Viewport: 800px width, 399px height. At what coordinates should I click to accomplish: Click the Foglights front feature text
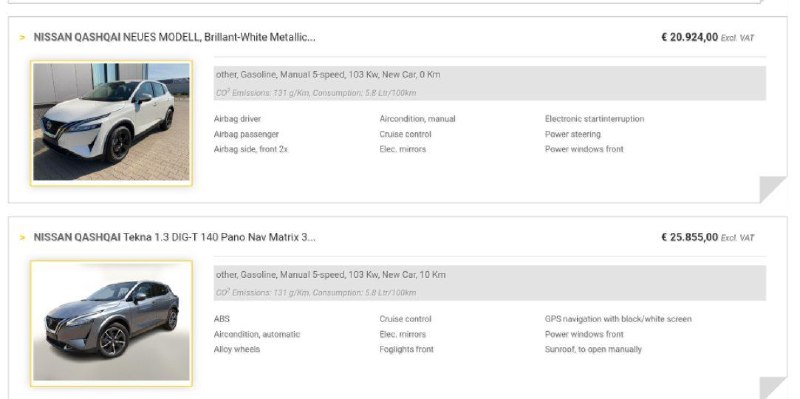pos(407,350)
